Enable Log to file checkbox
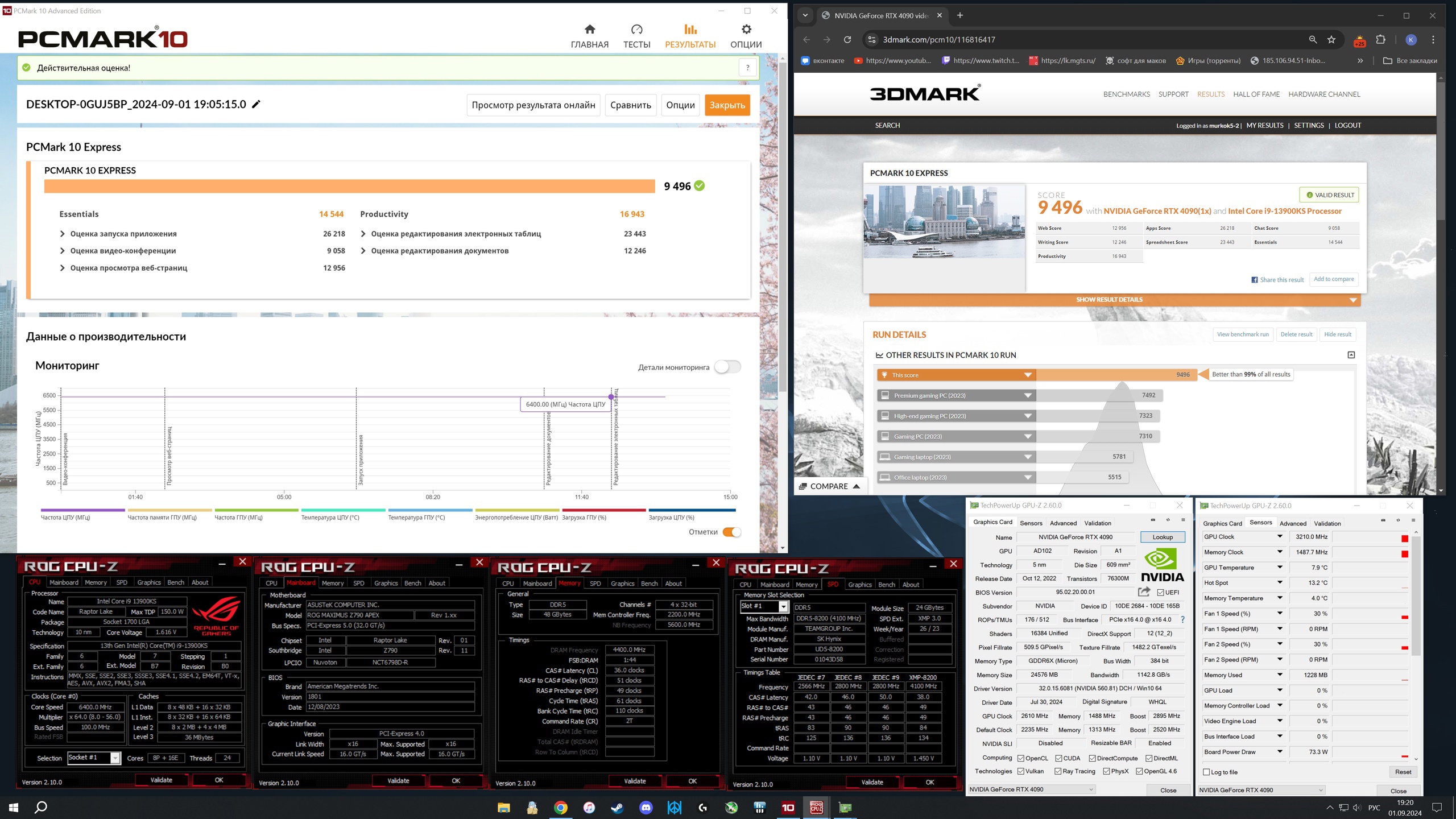The image size is (1456, 819). tap(1206, 772)
